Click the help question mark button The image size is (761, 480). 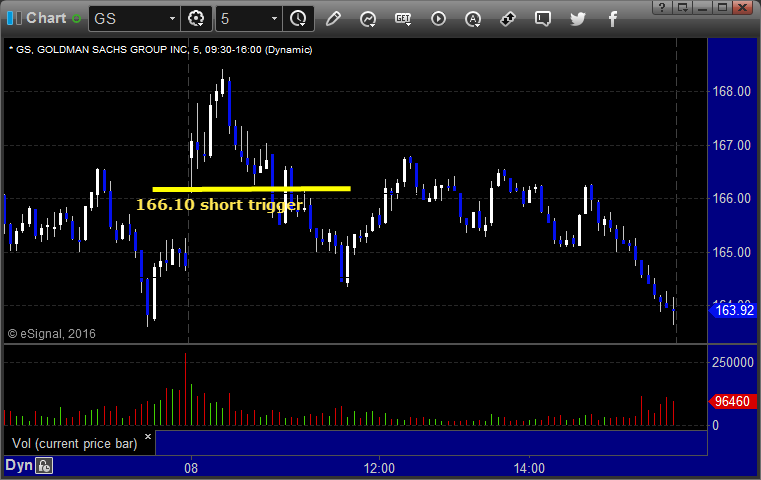[662, 7]
